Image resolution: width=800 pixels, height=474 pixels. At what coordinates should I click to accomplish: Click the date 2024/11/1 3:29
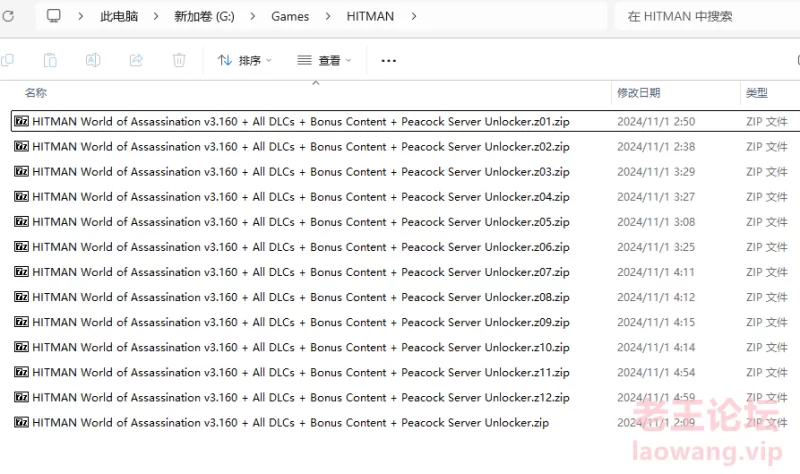[656, 171]
